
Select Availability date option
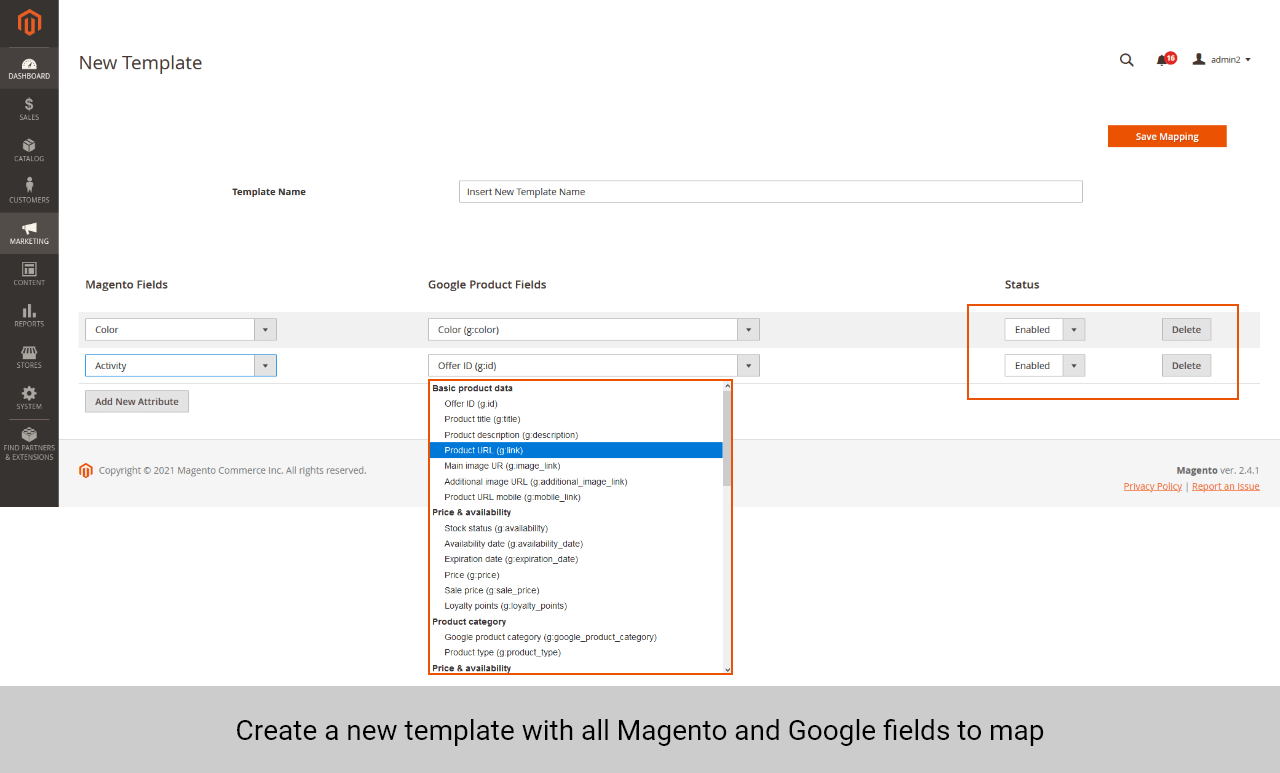point(576,543)
